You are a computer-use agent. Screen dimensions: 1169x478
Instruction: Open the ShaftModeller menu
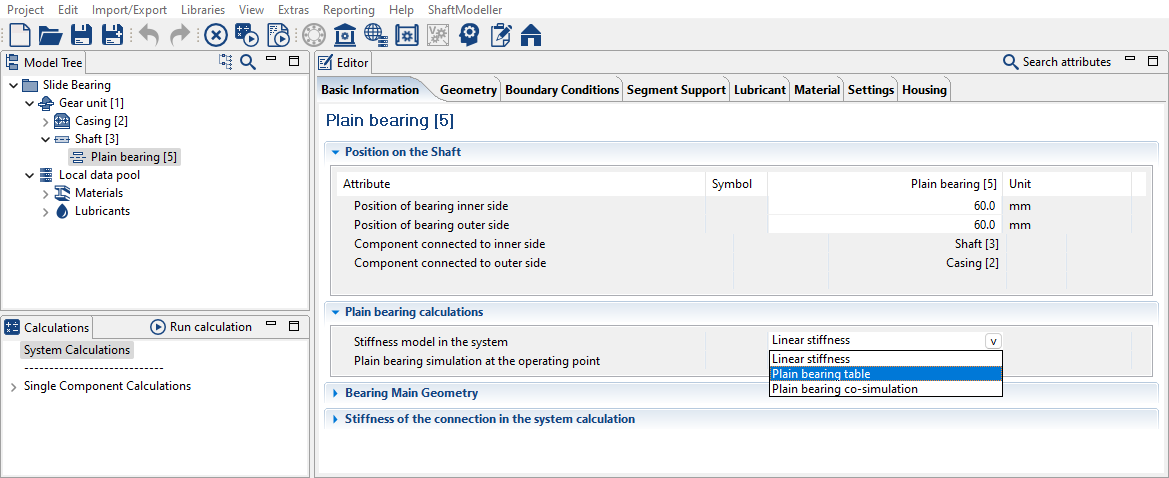click(x=465, y=10)
